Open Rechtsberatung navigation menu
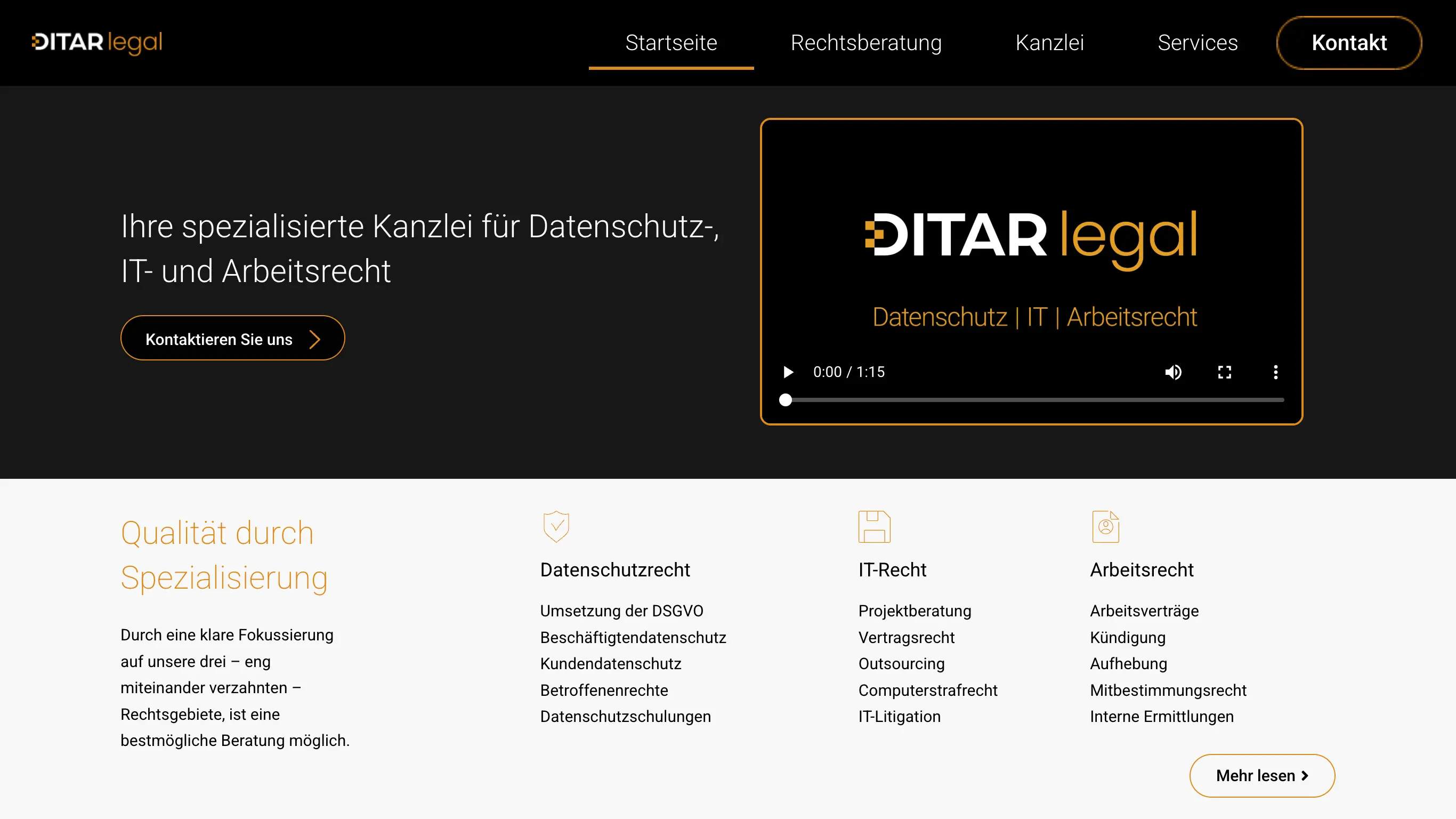 866,43
